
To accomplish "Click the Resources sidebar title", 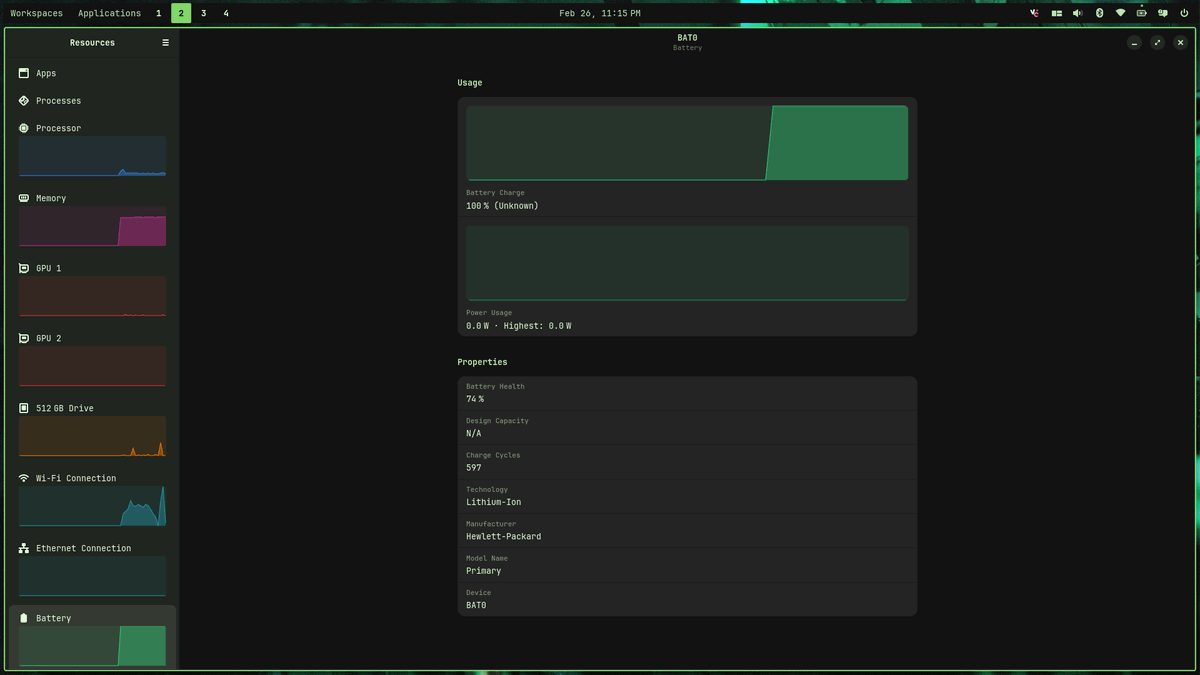I will click(x=92, y=43).
